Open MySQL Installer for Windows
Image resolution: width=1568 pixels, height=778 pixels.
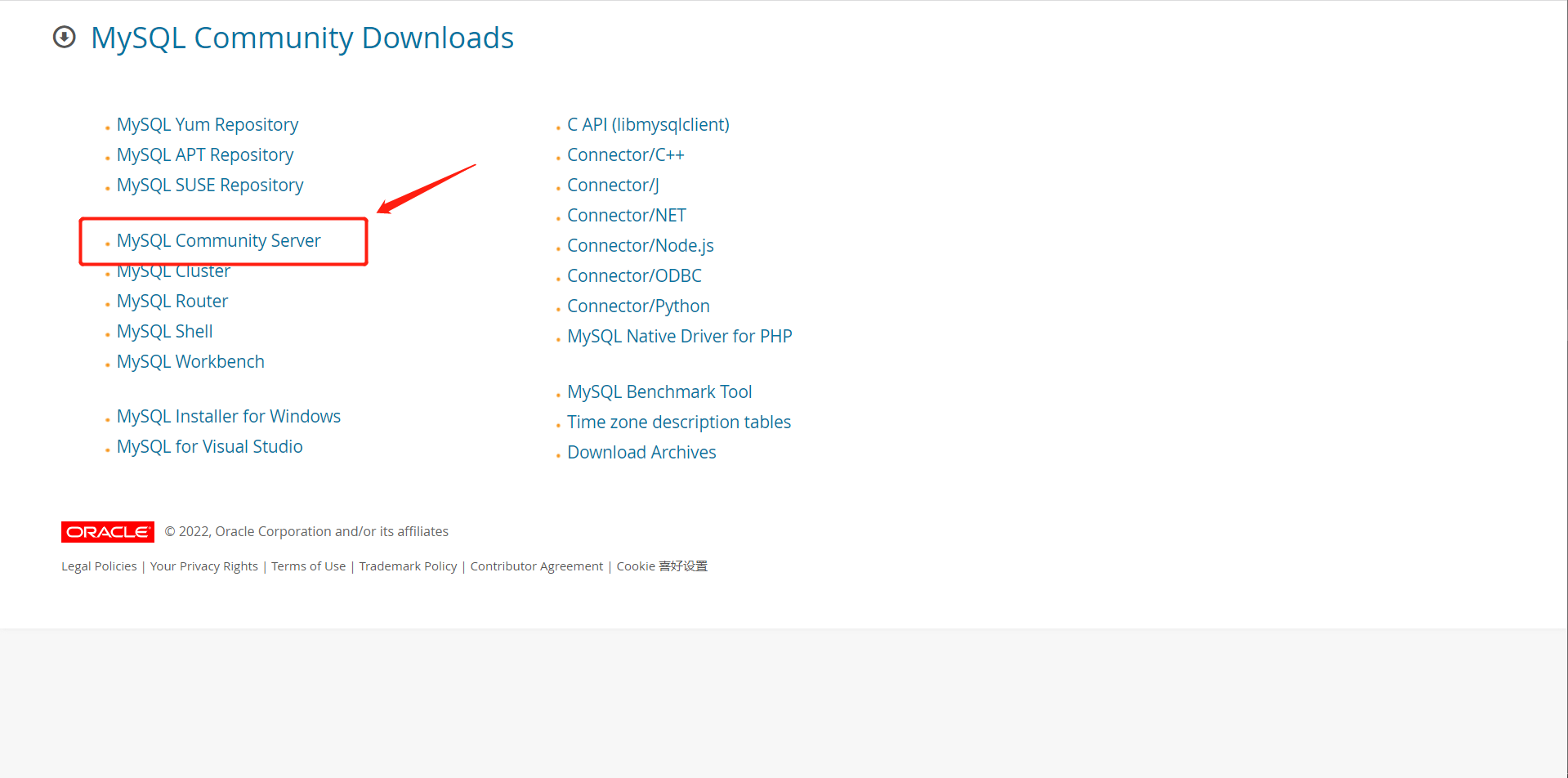pos(229,417)
